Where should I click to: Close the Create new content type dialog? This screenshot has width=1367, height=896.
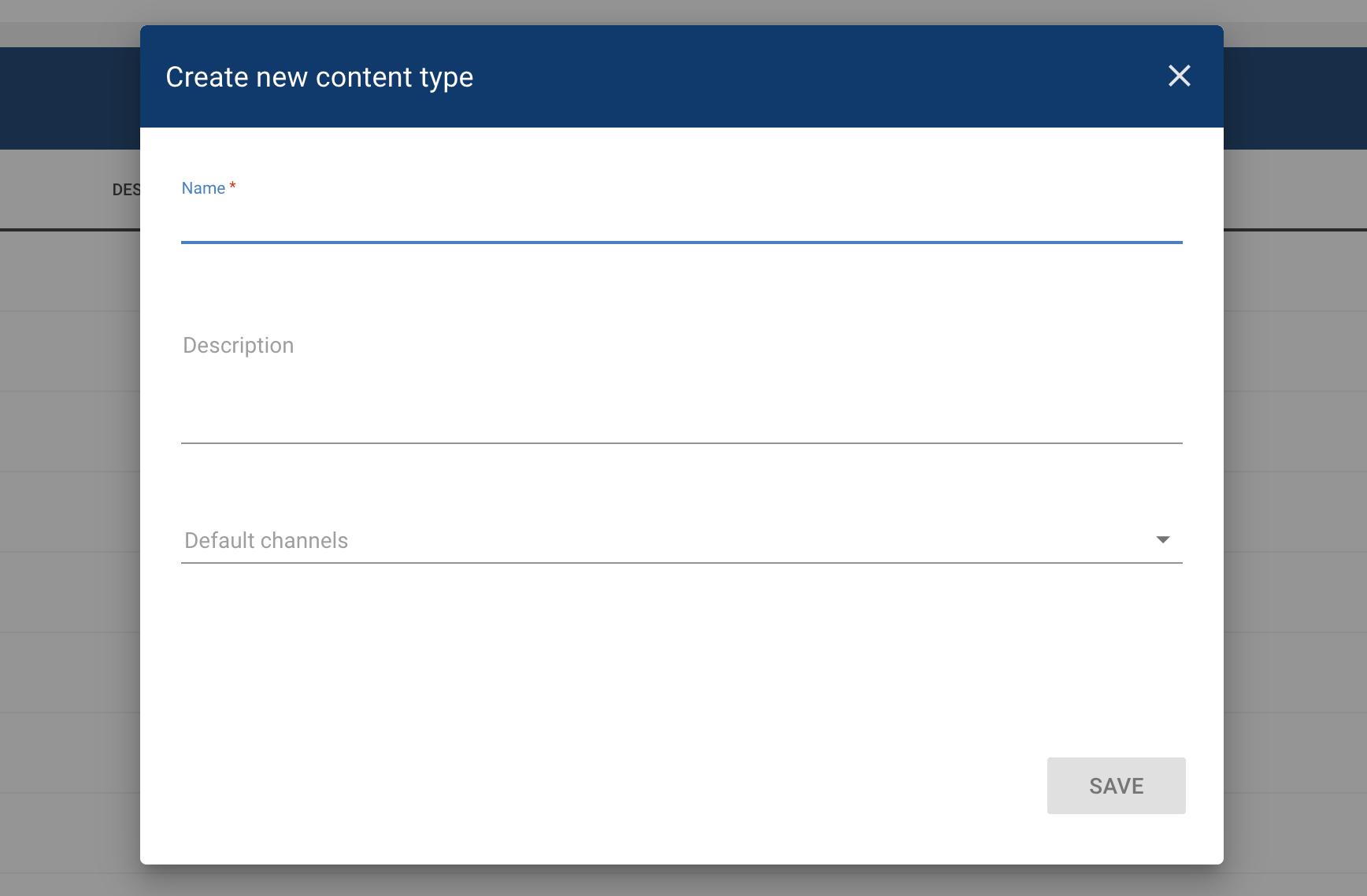coord(1179,76)
